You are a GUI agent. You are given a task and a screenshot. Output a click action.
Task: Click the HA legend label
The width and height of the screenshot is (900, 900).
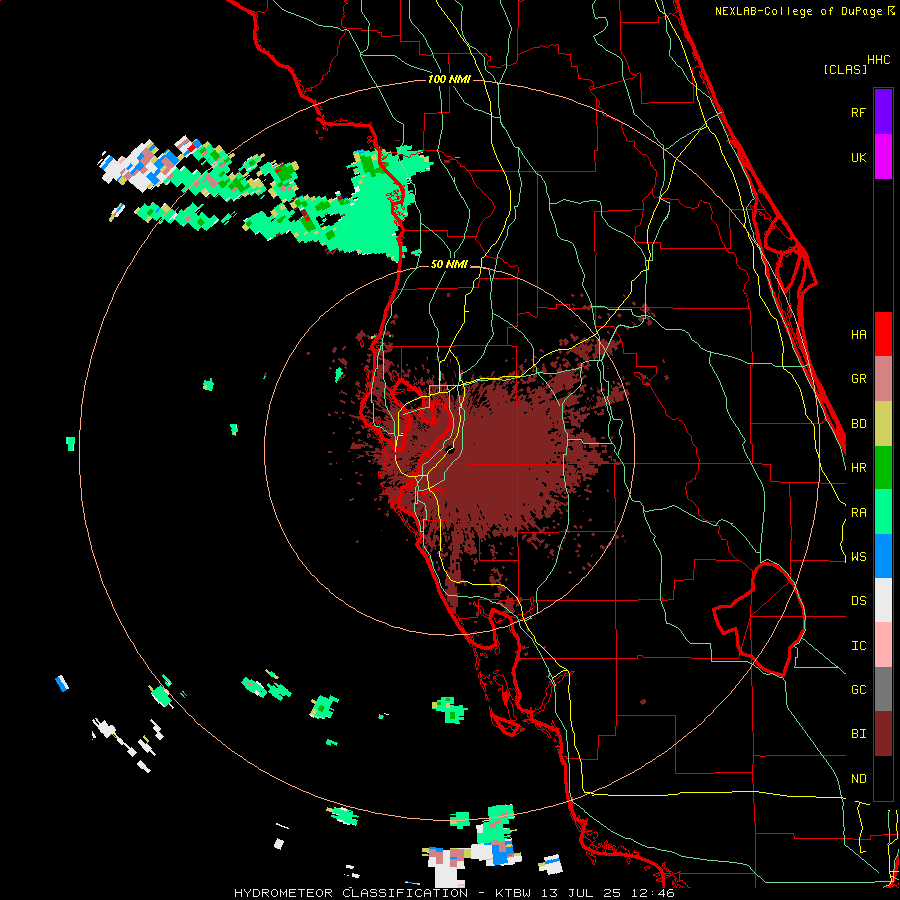[858, 335]
